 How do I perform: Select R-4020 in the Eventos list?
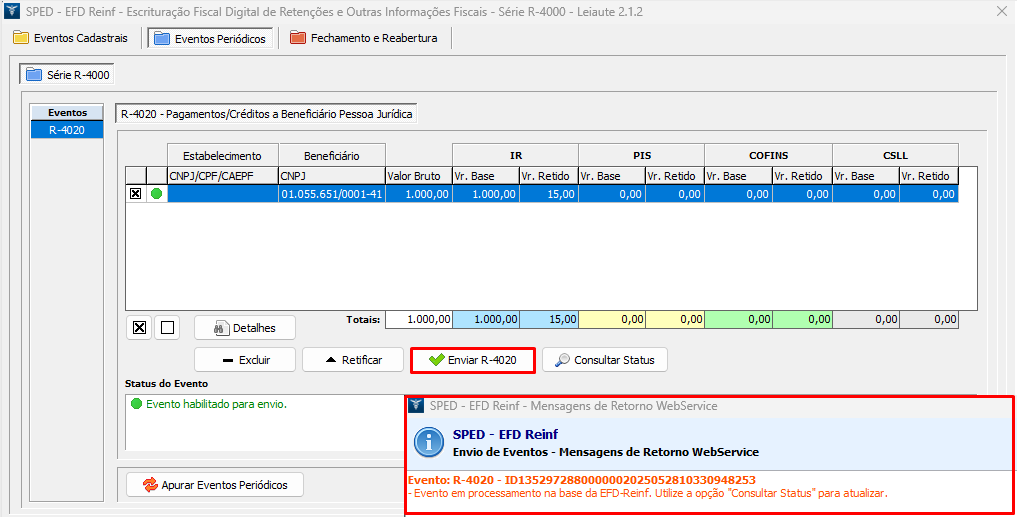(66, 130)
